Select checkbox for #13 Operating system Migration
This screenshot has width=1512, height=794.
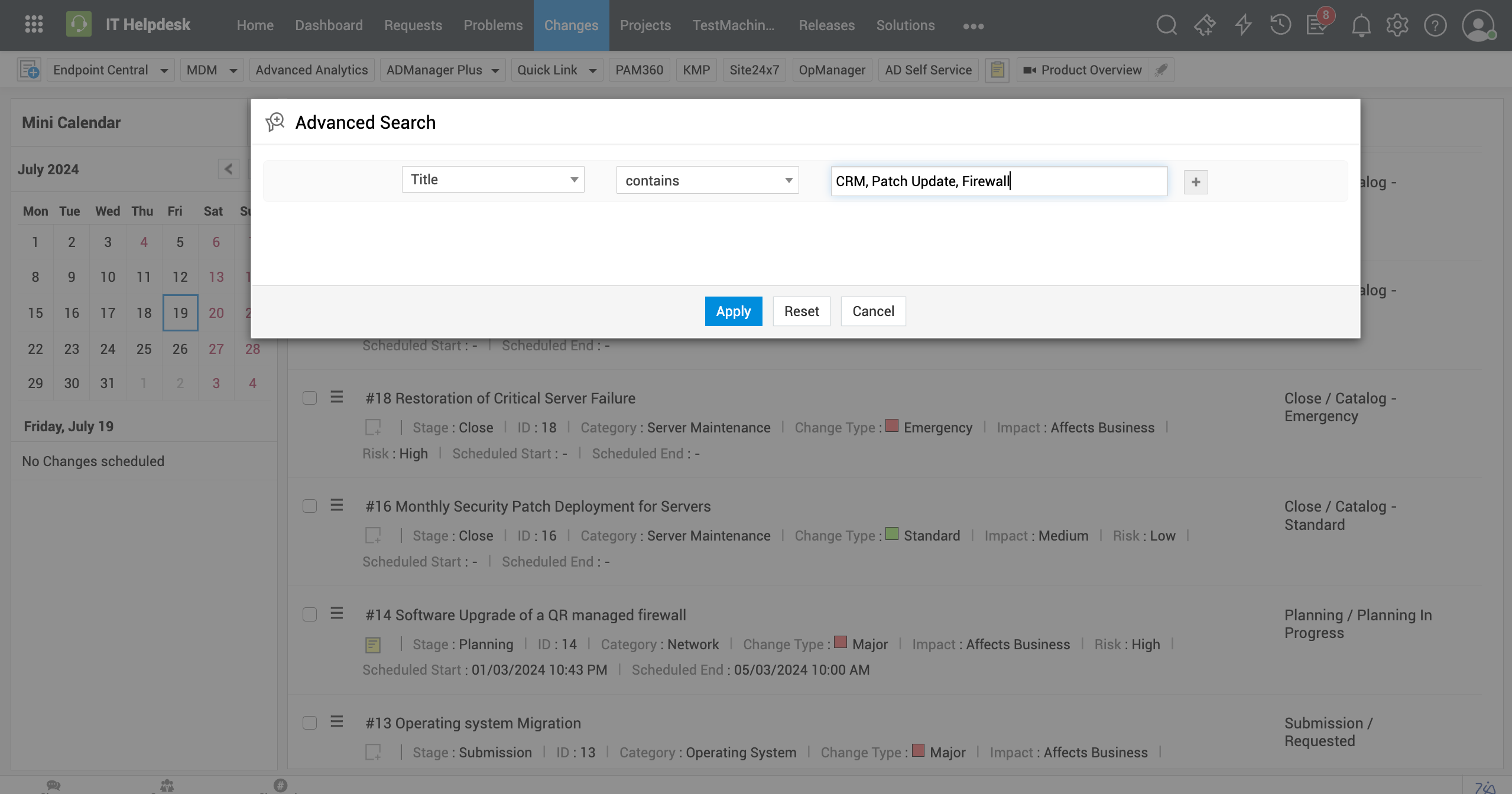click(x=310, y=723)
